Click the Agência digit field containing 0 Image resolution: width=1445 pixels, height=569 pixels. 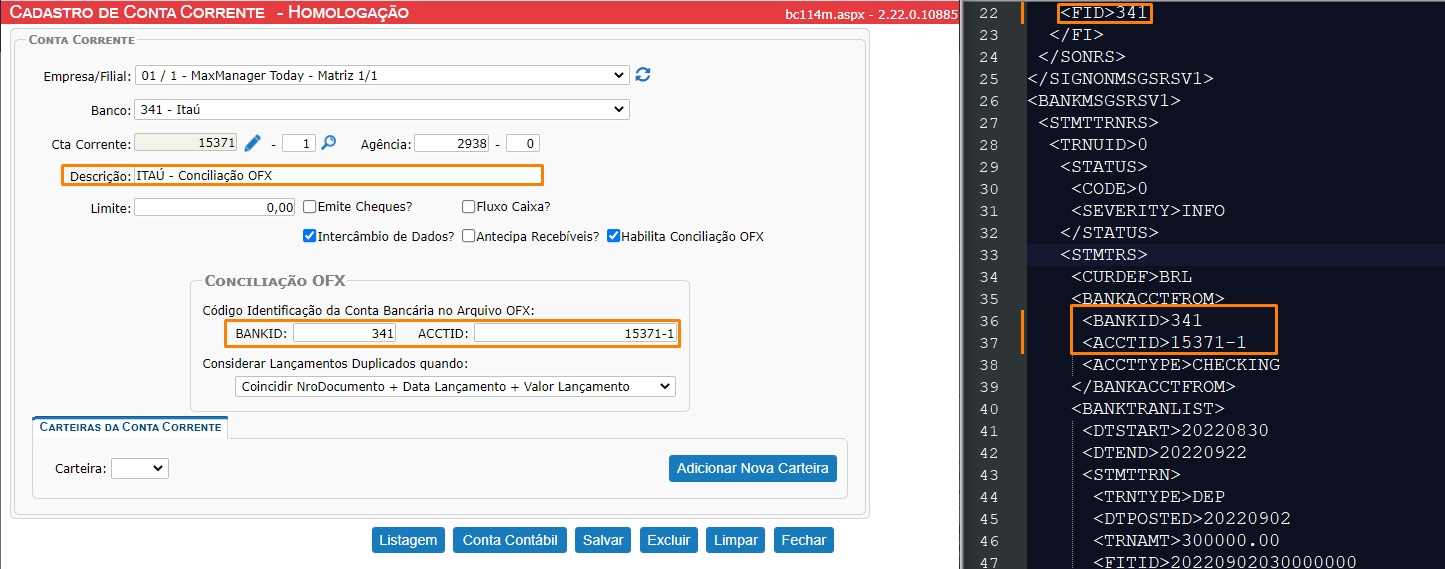[x=523, y=143]
